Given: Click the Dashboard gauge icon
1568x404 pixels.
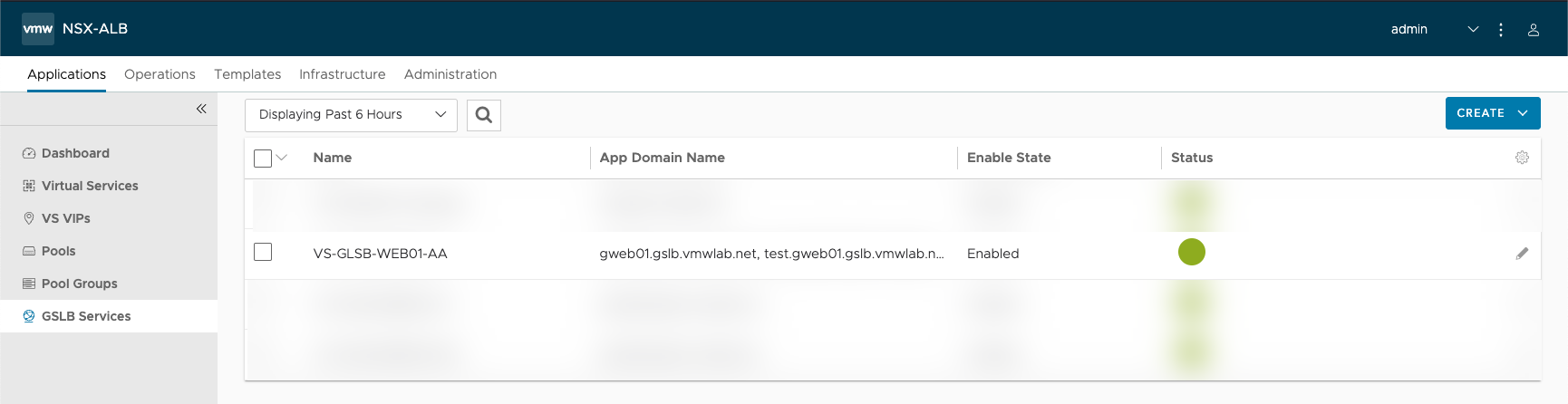Looking at the screenshot, I should pos(29,153).
